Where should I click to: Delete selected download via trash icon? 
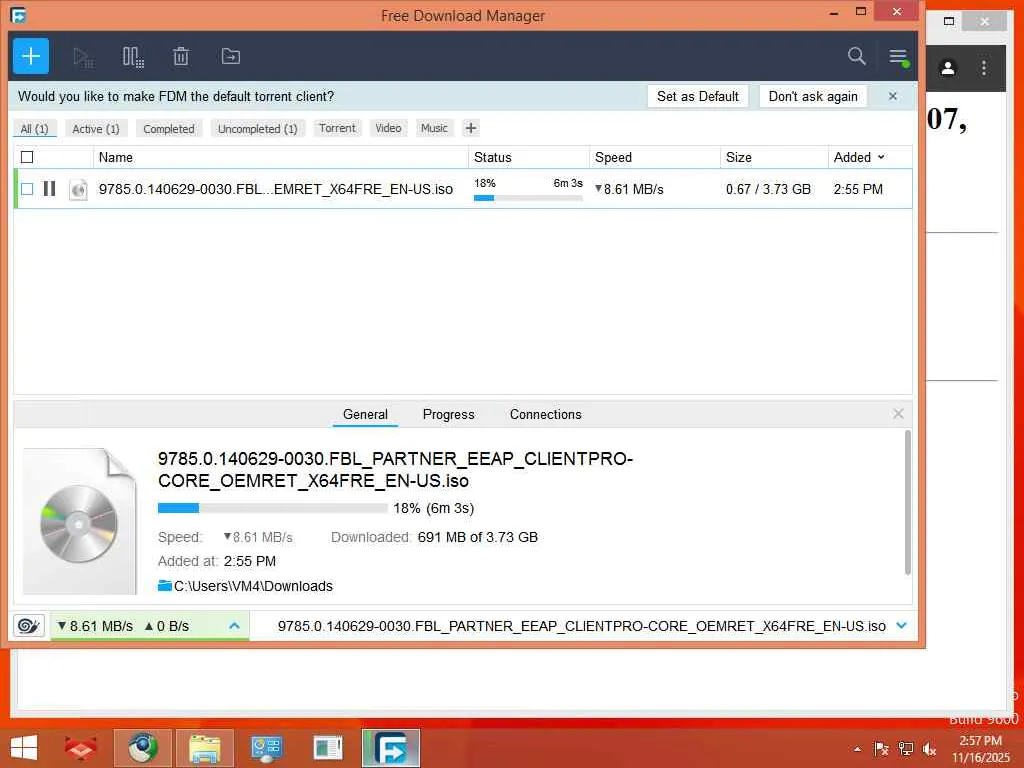181,57
